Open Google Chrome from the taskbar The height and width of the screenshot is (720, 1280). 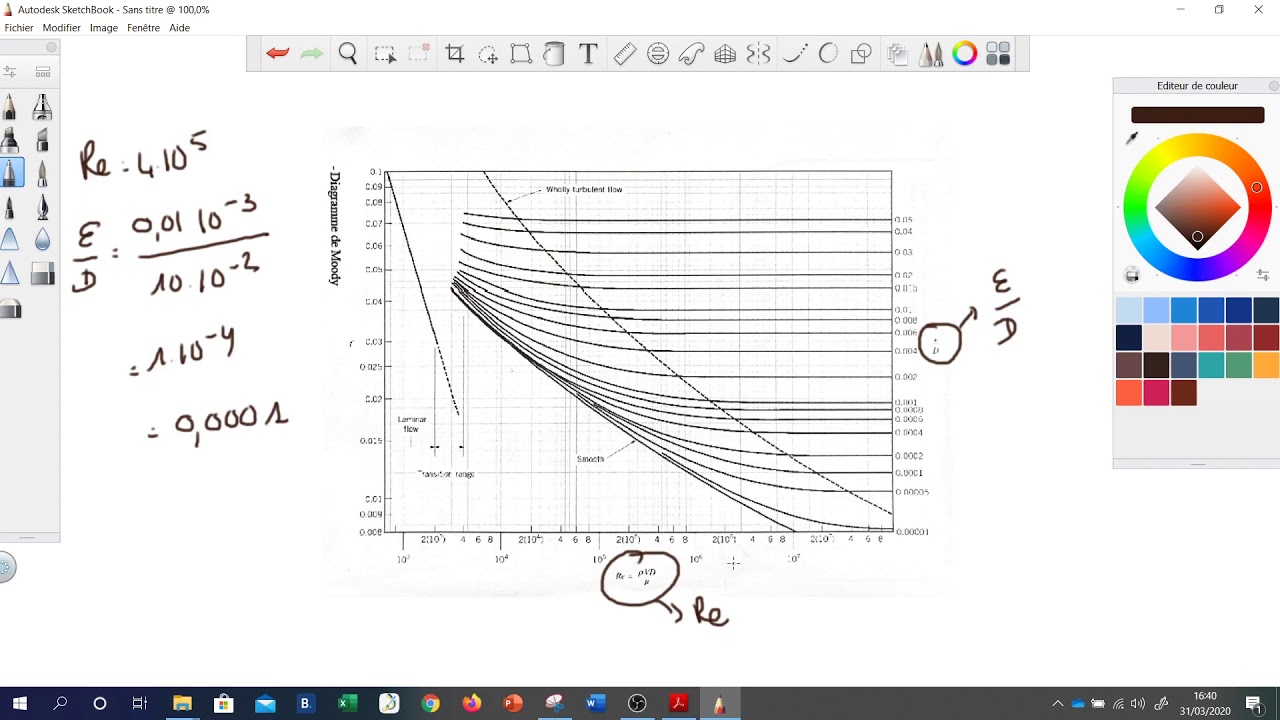click(430, 704)
